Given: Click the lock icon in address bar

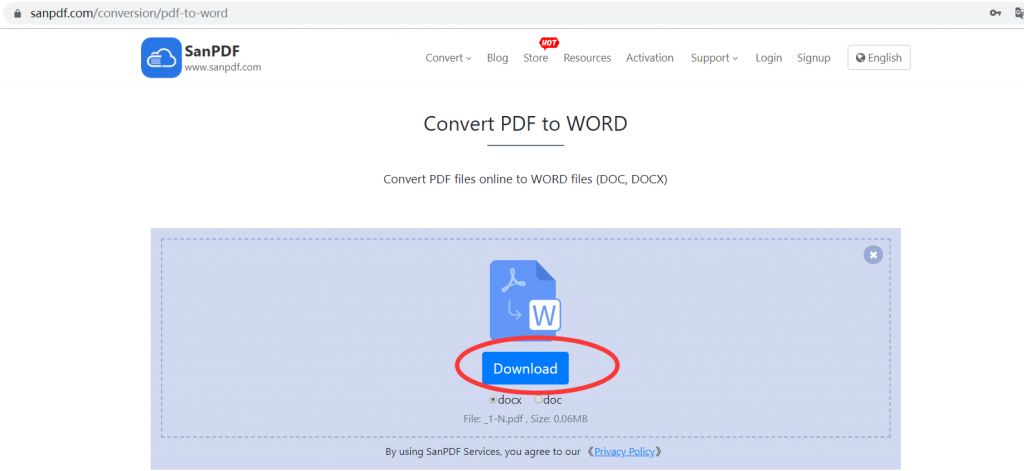Looking at the screenshot, I should coord(18,13).
